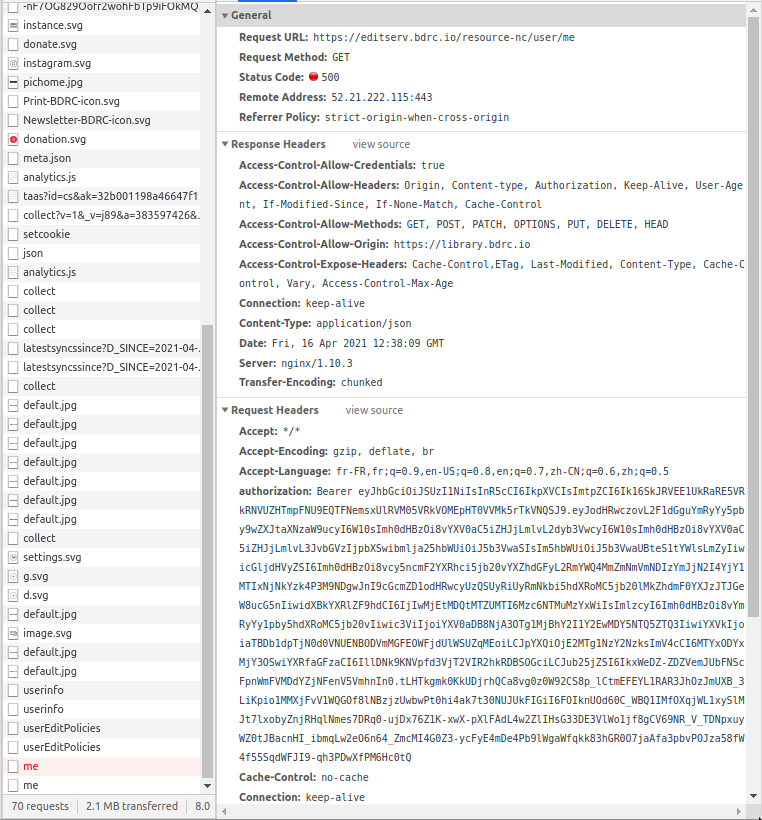This screenshot has height=820, width=762.
Task: Select the second userEditPolicies request
Action: point(102,747)
